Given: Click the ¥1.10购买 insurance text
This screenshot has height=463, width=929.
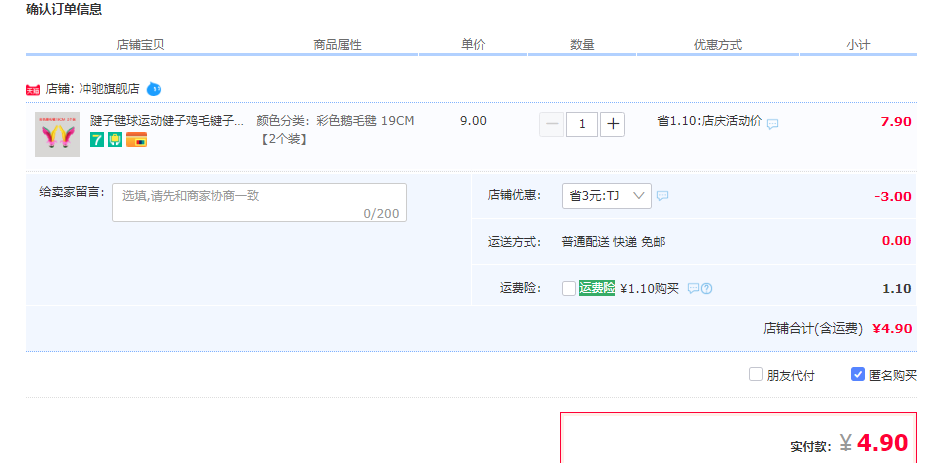Looking at the screenshot, I should [x=649, y=289].
